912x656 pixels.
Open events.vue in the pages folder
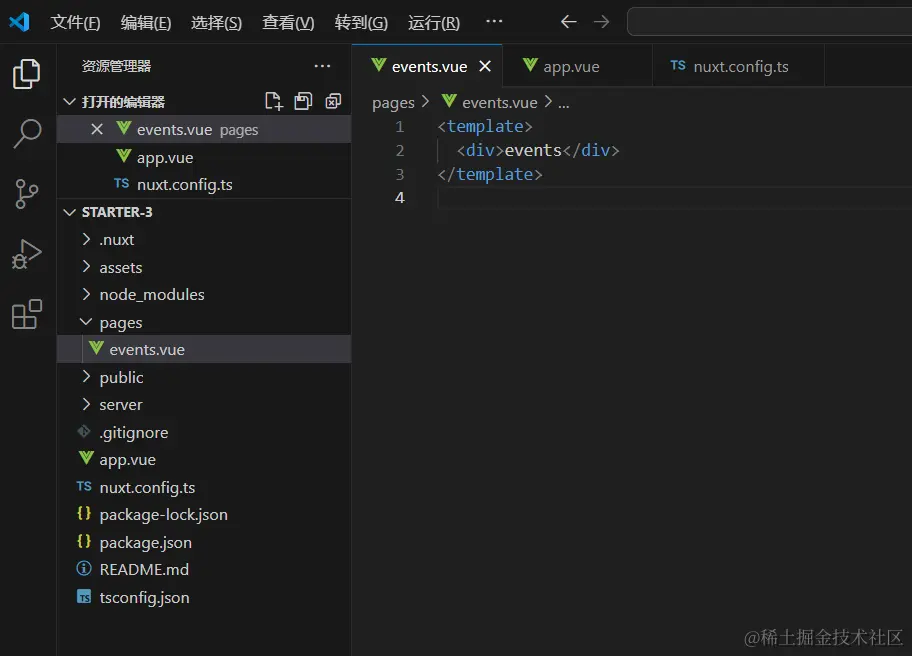pos(204,350)
